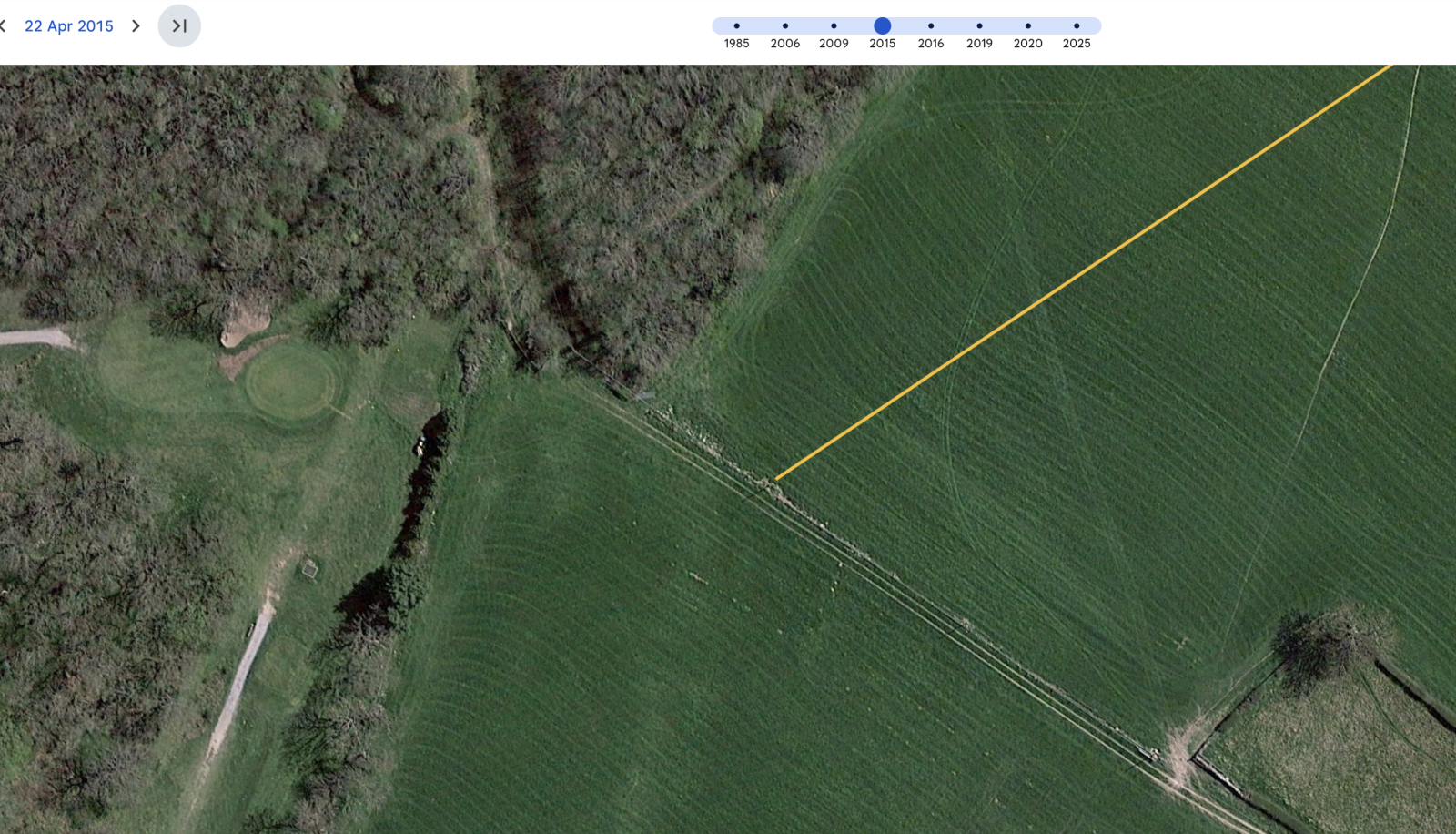
Task: Click the circular golf green on the map
Action: [290, 382]
